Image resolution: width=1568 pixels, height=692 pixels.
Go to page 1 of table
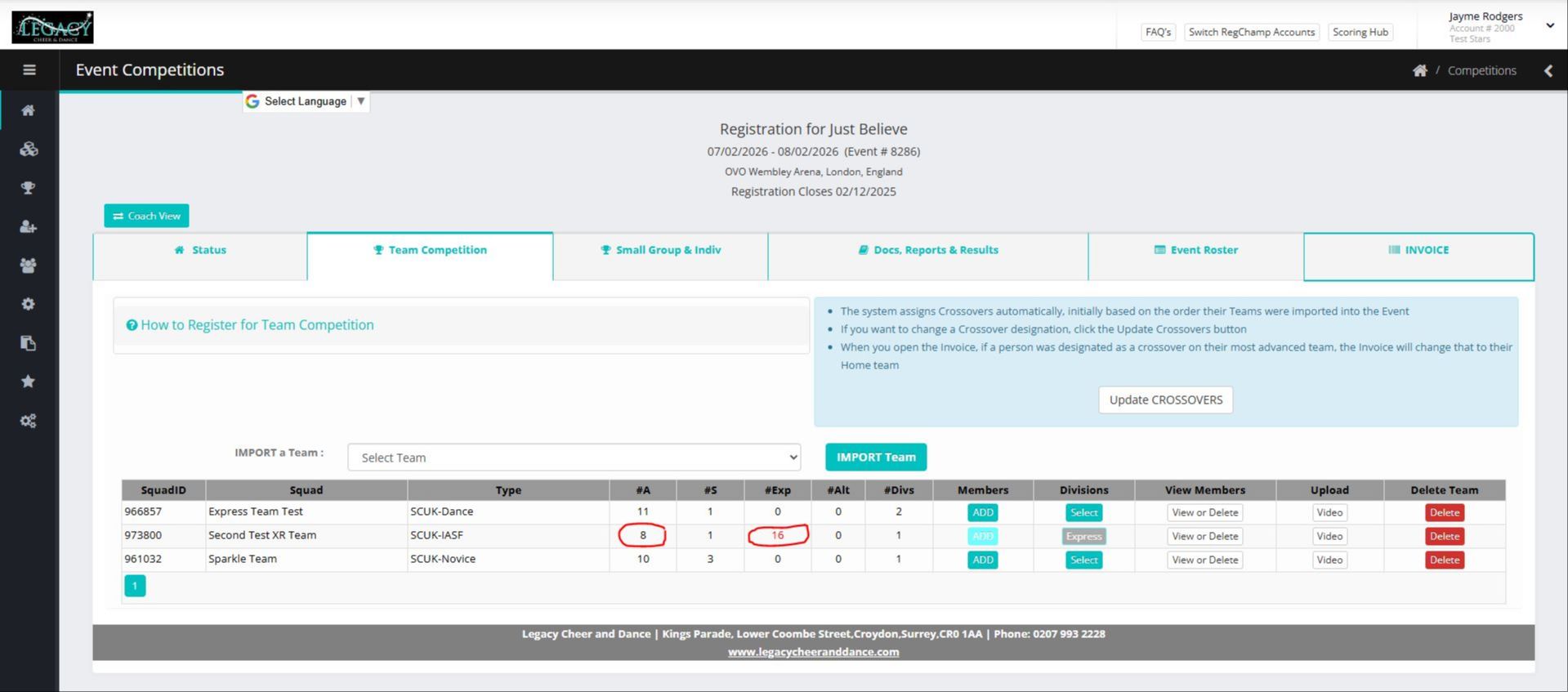point(135,586)
